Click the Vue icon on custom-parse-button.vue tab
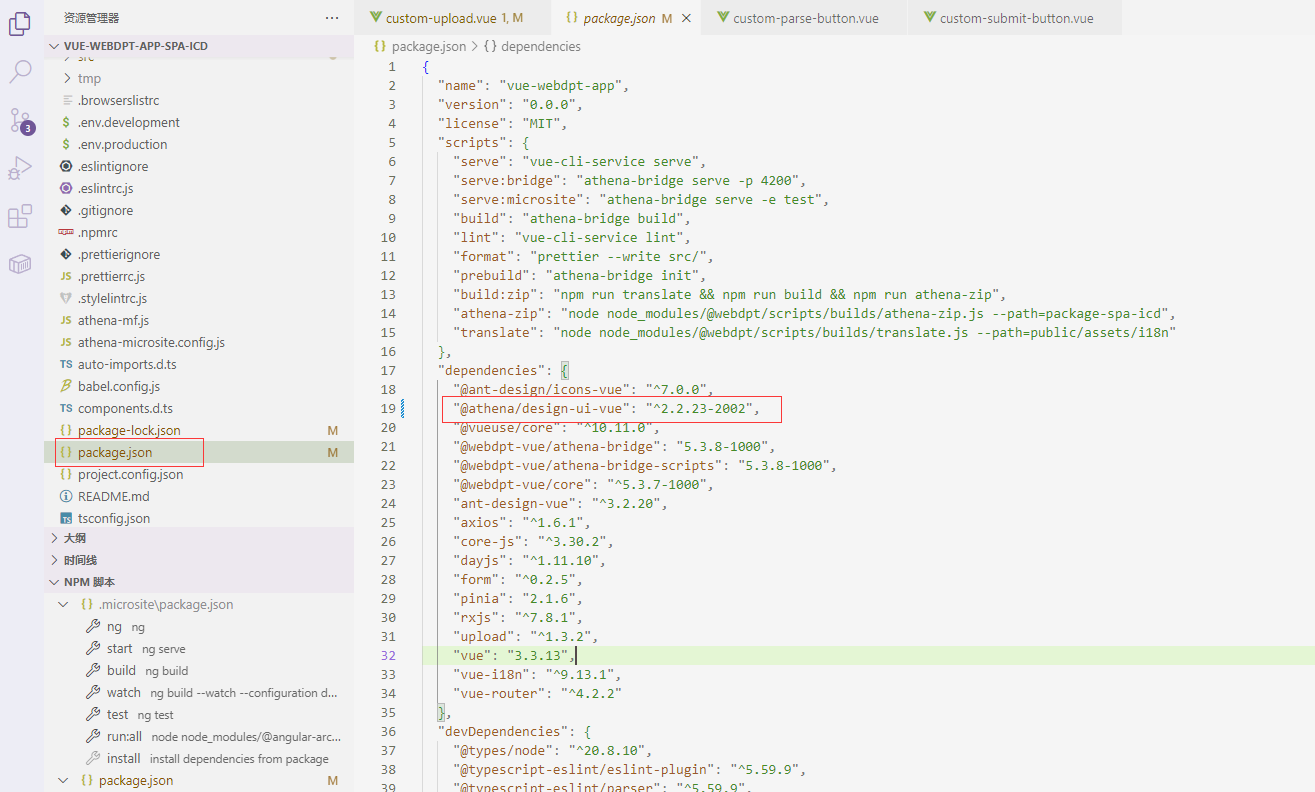The image size is (1315, 792). 722,18
